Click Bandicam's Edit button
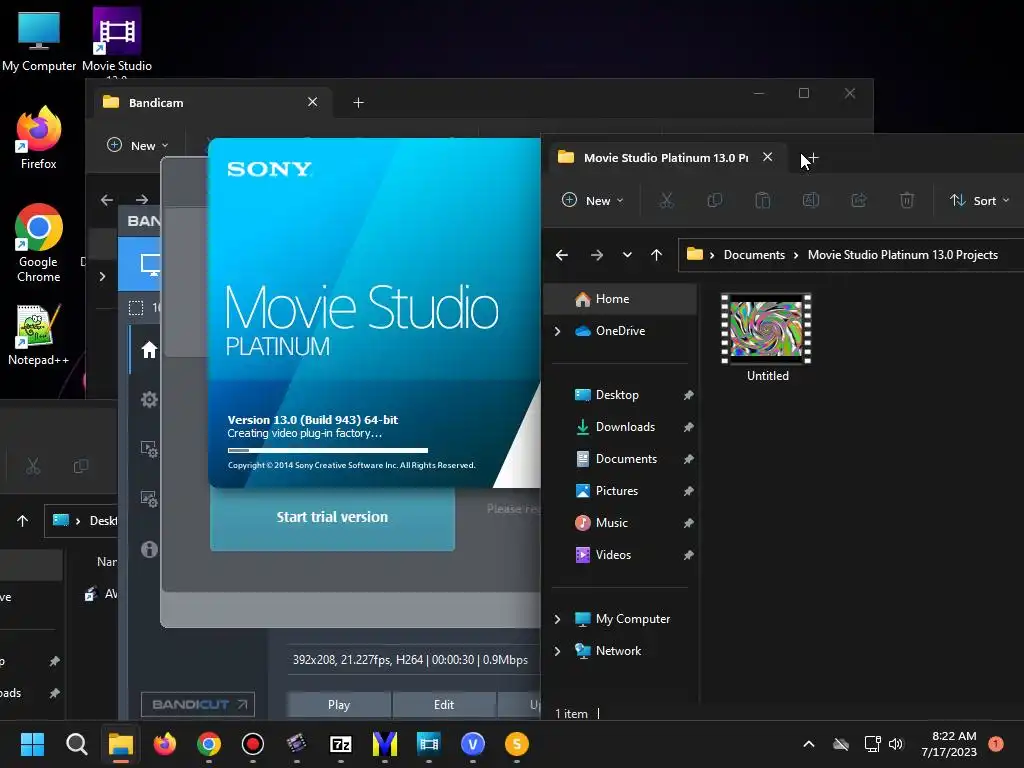 pyautogui.click(x=444, y=705)
